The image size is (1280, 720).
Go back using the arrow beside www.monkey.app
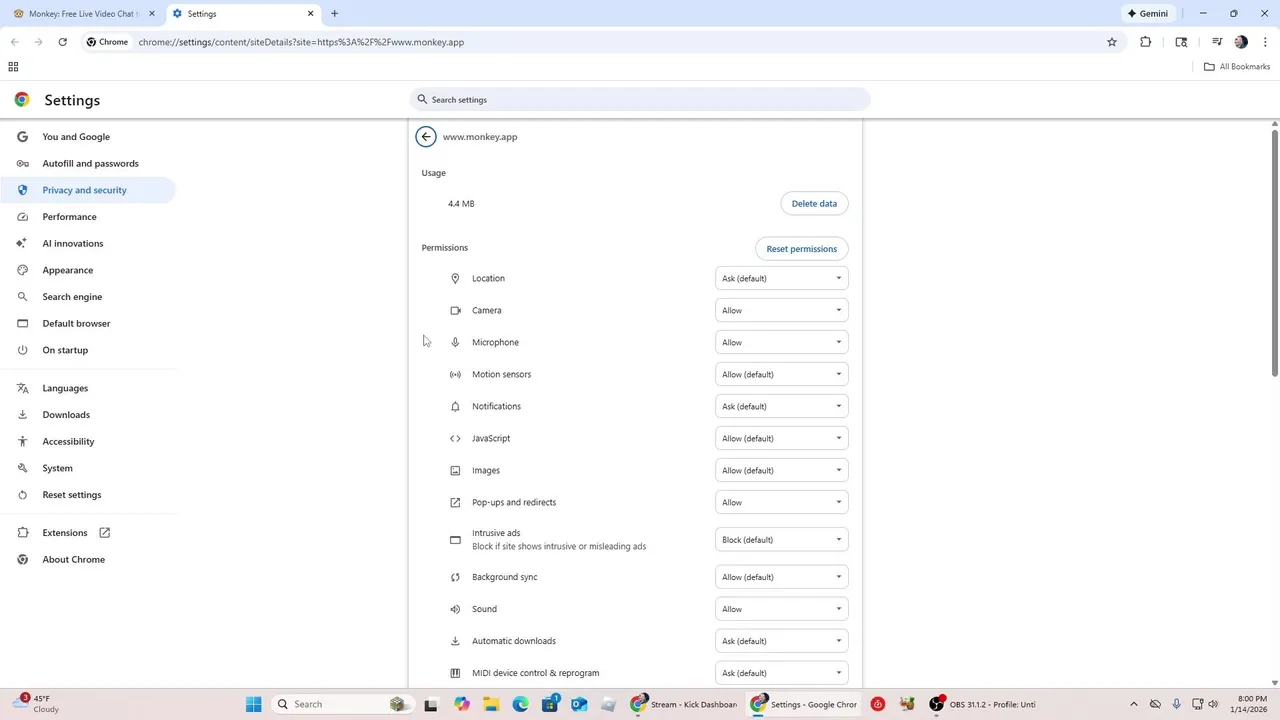(x=426, y=137)
